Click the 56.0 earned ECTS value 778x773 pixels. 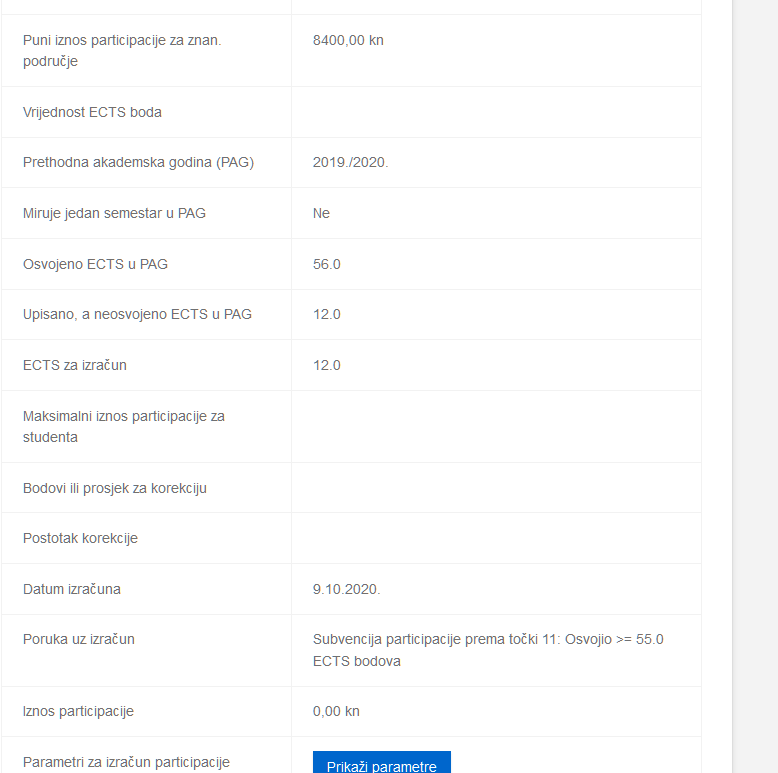tap(326, 264)
